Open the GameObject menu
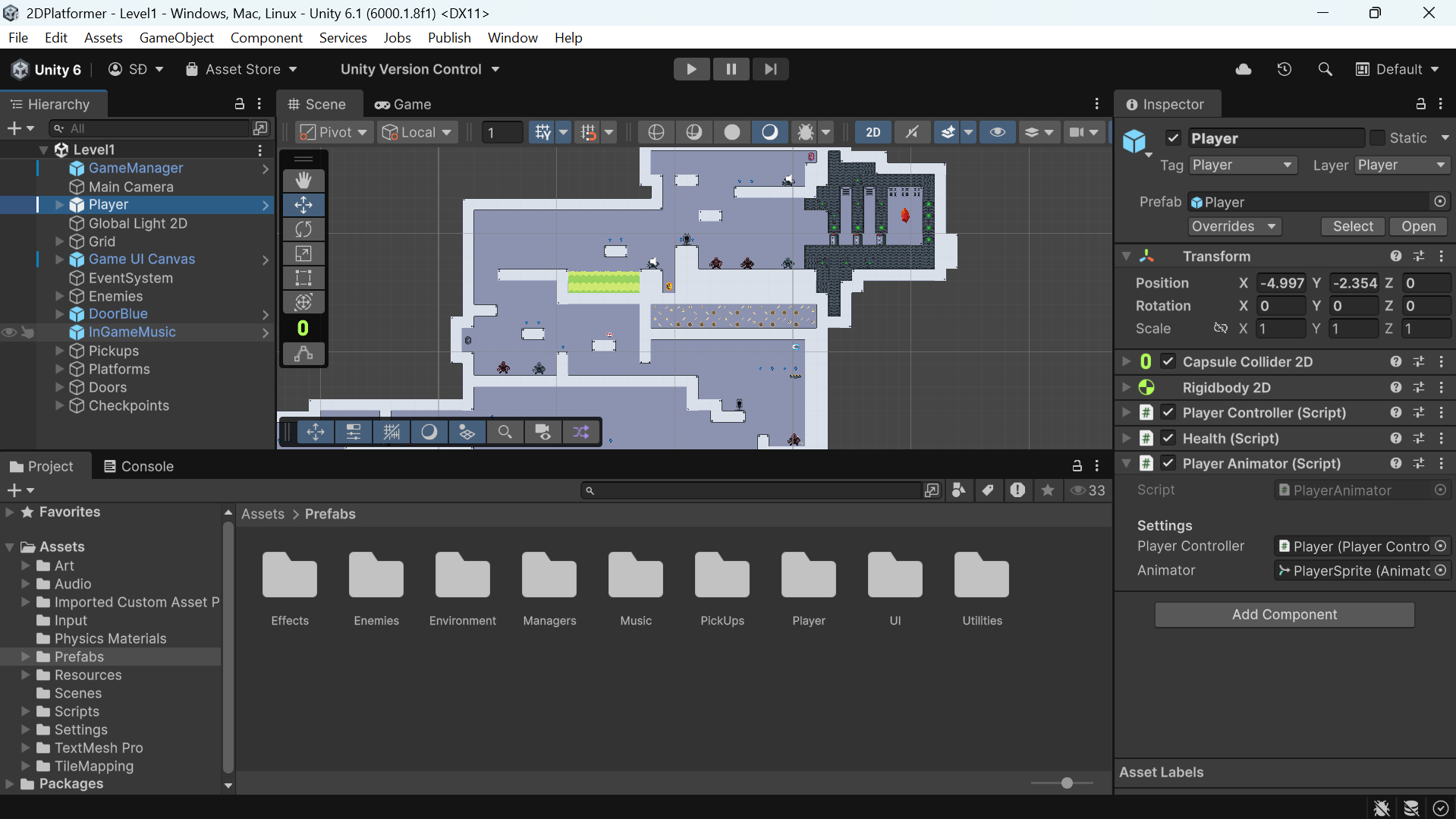Viewport: 1456px width, 819px height. pyautogui.click(x=176, y=37)
